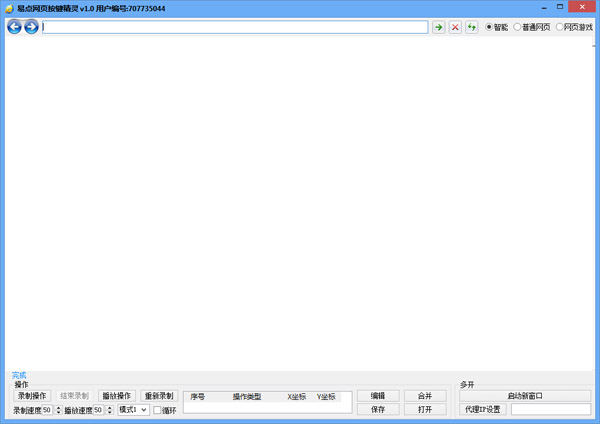600x424 pixels.
Task: Click the blue Back arrow button
Action: click(x=15, y=27)
